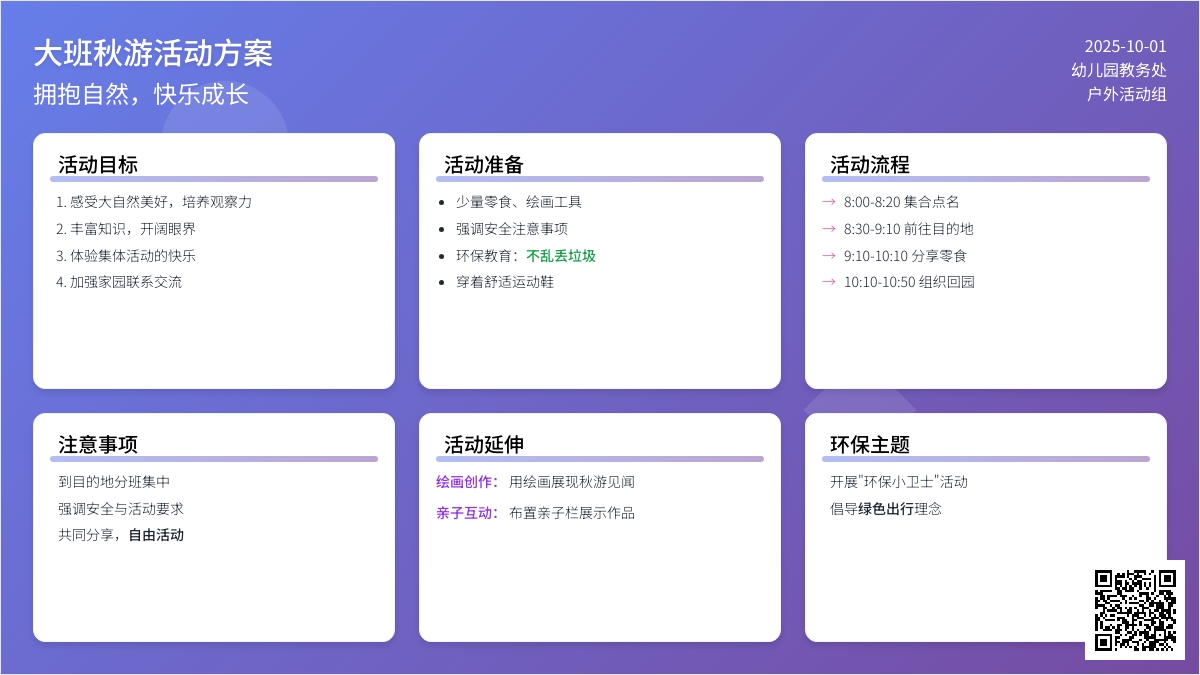
Task: Click the QR code in the bottom-right corner
Action: point(1135,610)
